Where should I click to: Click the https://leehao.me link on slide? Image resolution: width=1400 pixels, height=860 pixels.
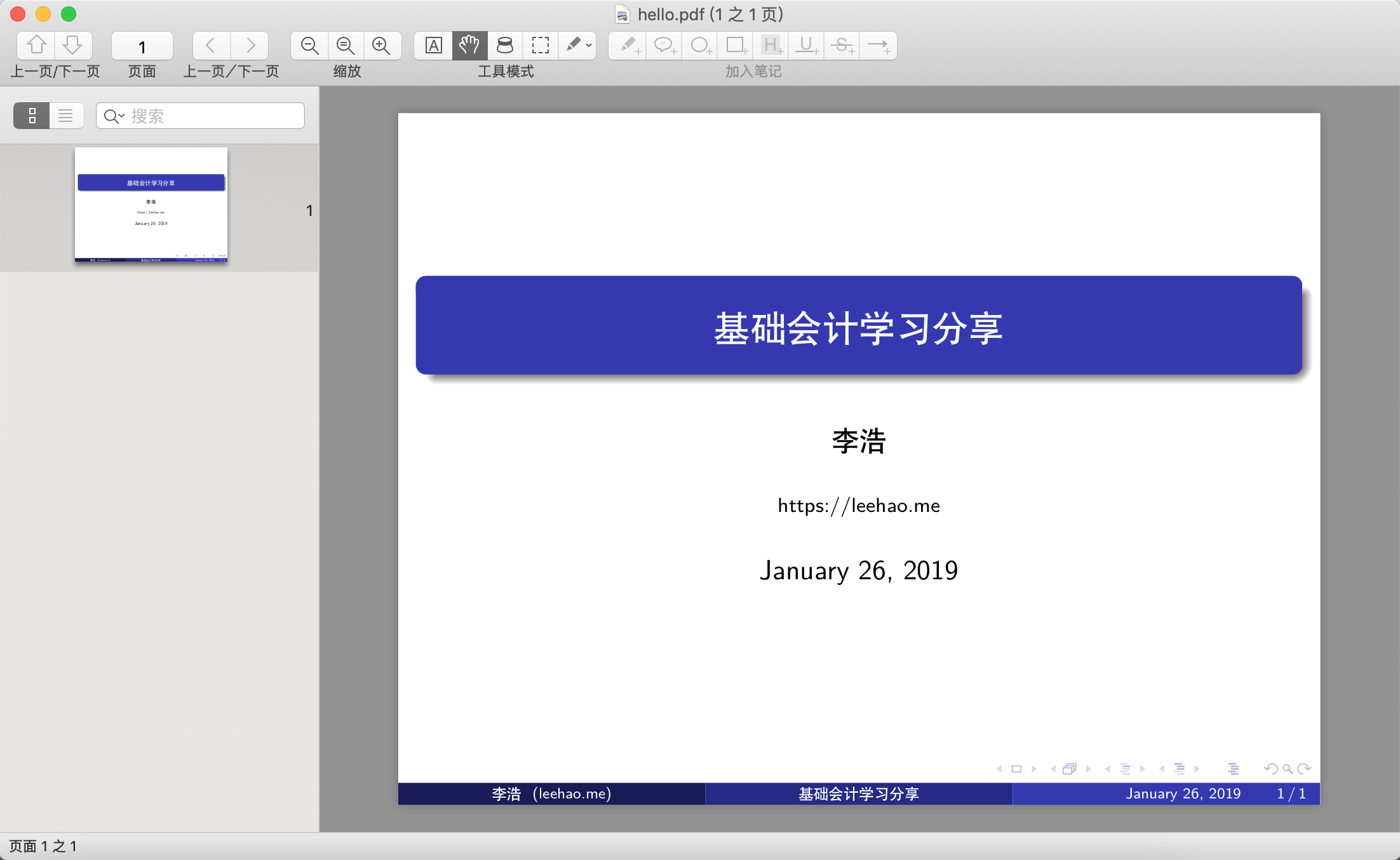point(859,506)
